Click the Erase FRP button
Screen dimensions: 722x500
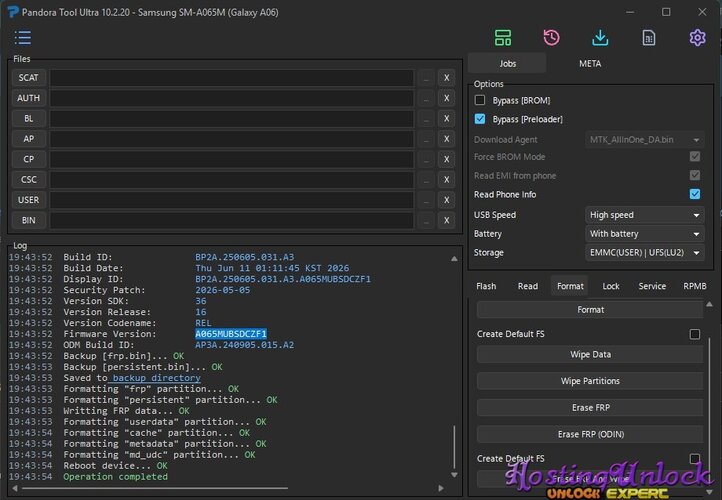click(590, 408)
